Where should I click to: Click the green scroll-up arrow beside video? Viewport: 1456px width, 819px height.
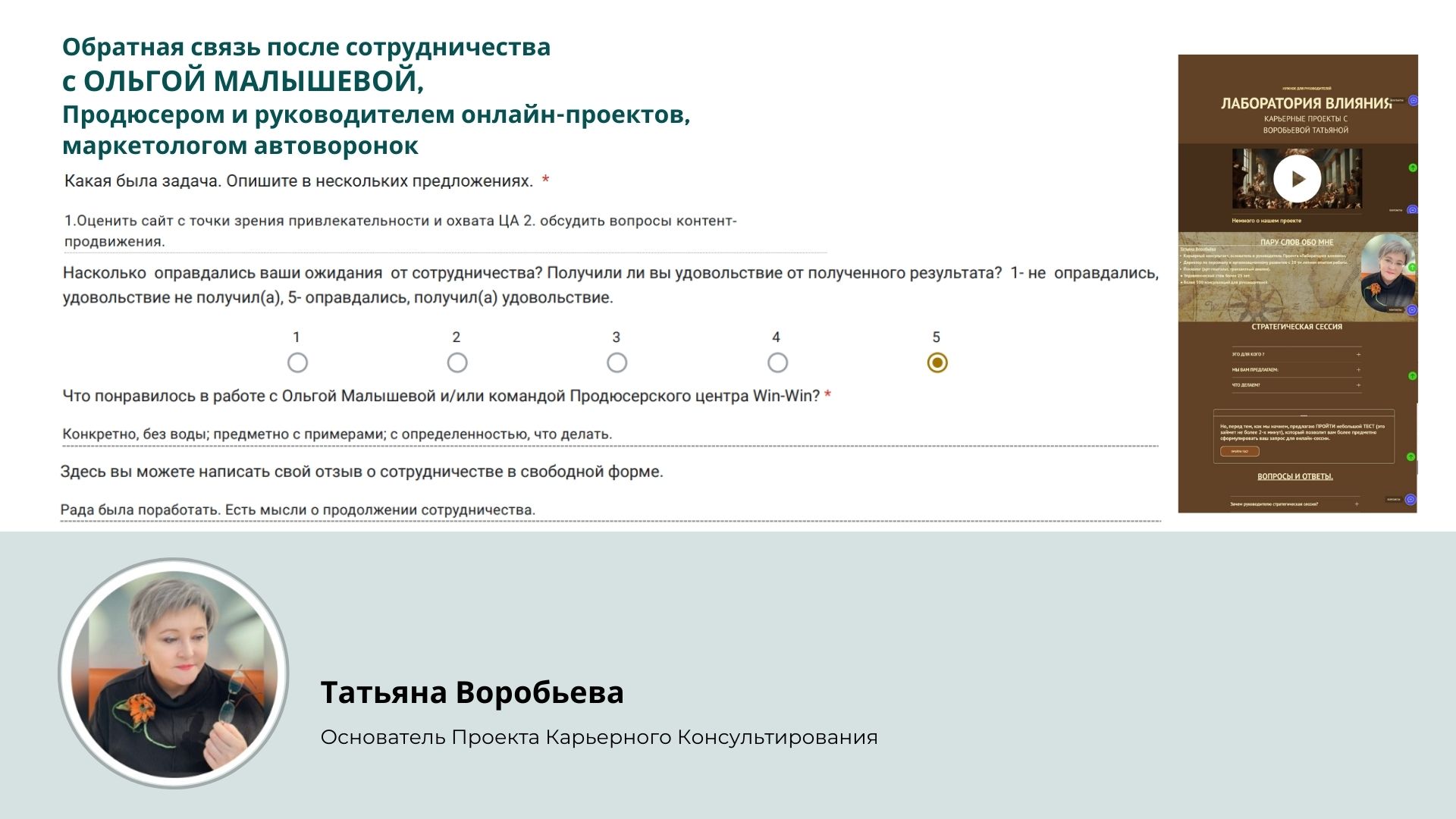pos(1413,168)
